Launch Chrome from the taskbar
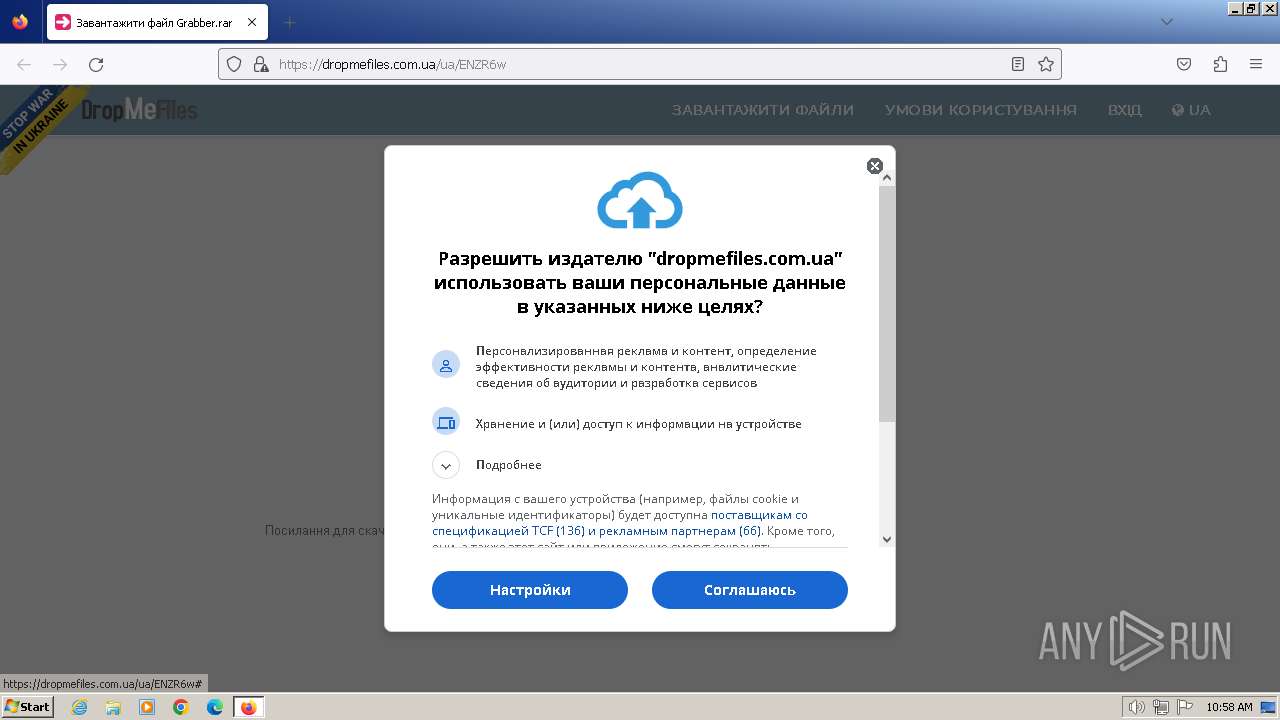 click(181, 707)
